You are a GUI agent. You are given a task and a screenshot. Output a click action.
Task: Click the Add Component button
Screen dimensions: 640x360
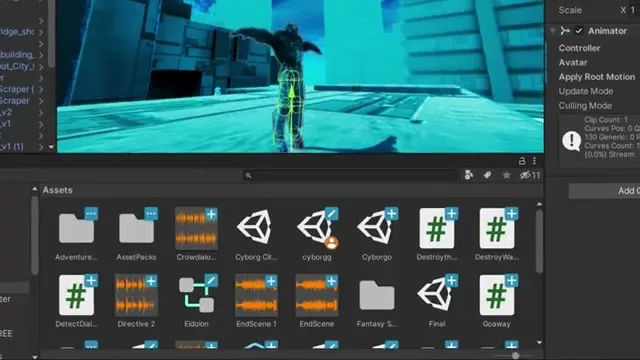pos(604,191)
